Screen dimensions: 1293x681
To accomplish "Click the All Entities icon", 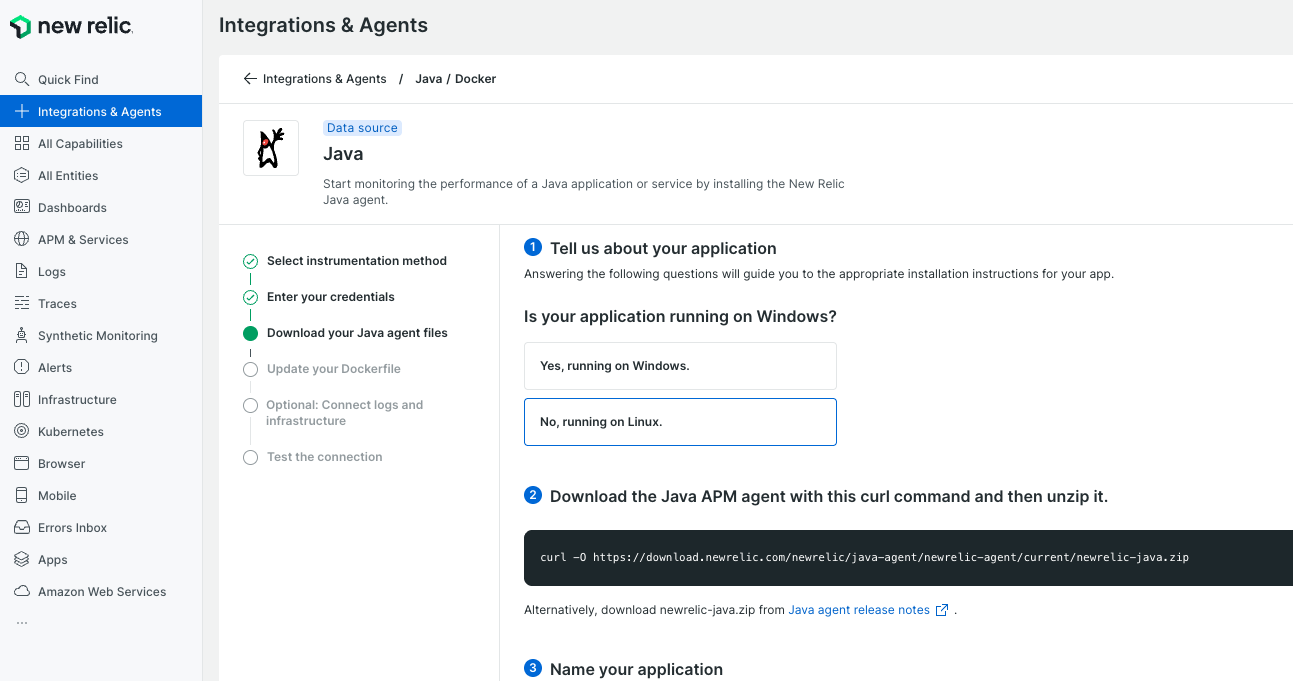I will [22, 175].
